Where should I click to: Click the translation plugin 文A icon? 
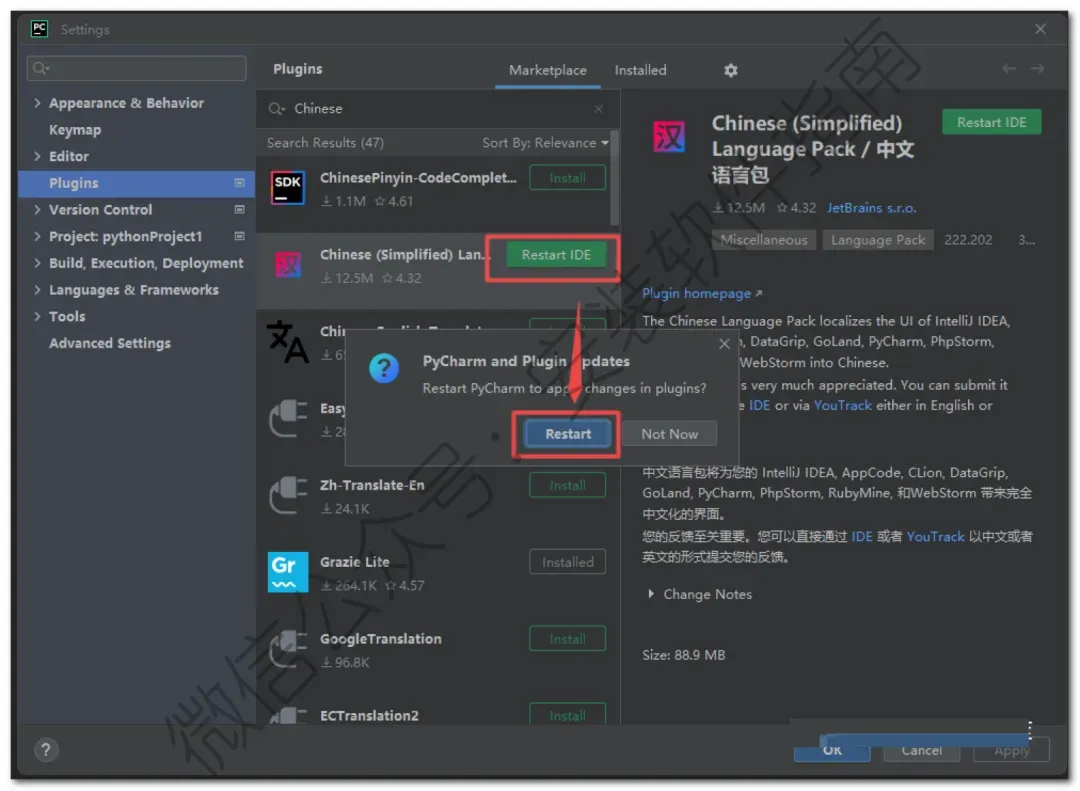point(287,341)
